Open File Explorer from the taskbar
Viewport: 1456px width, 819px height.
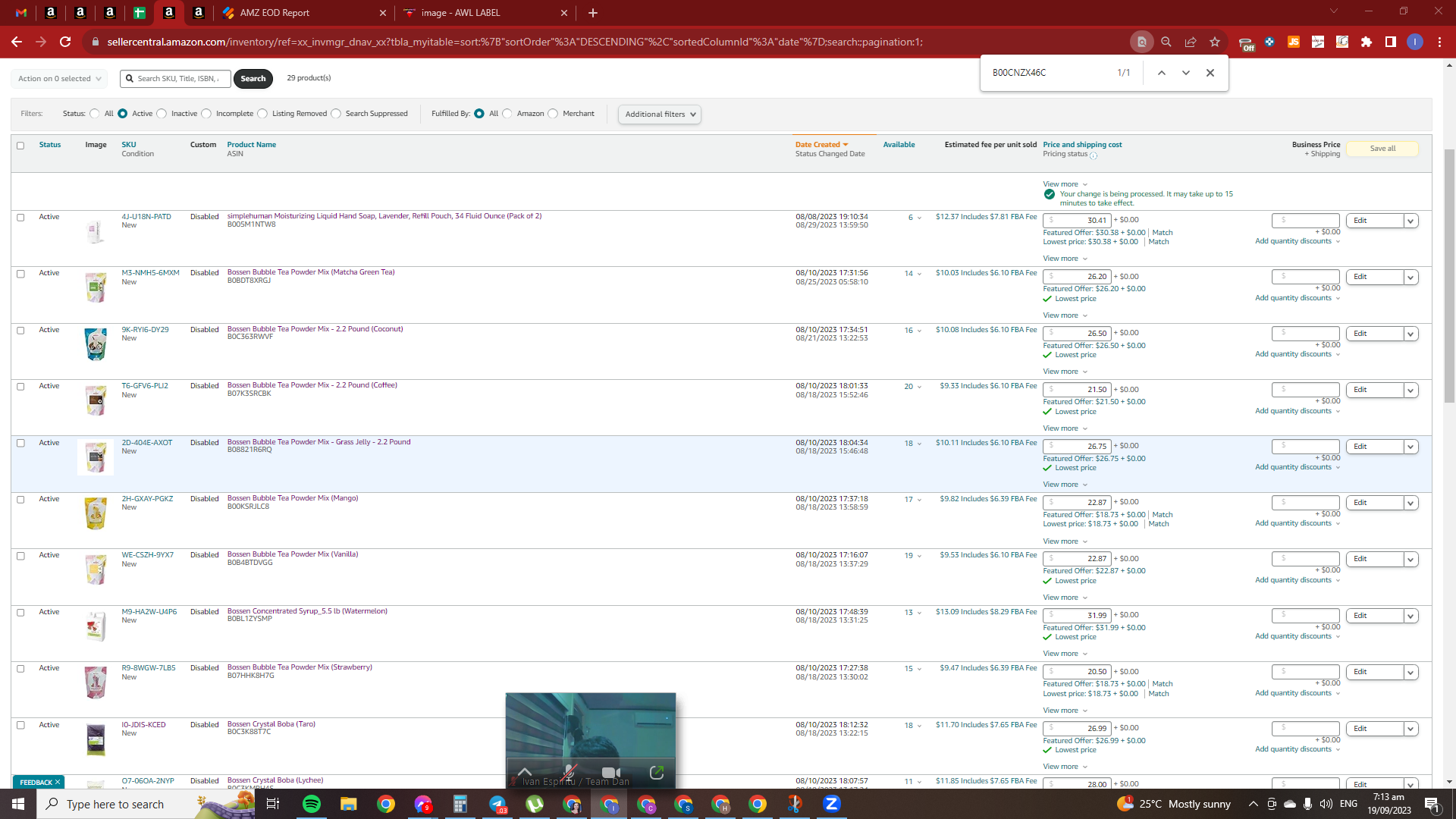point(349,804)
